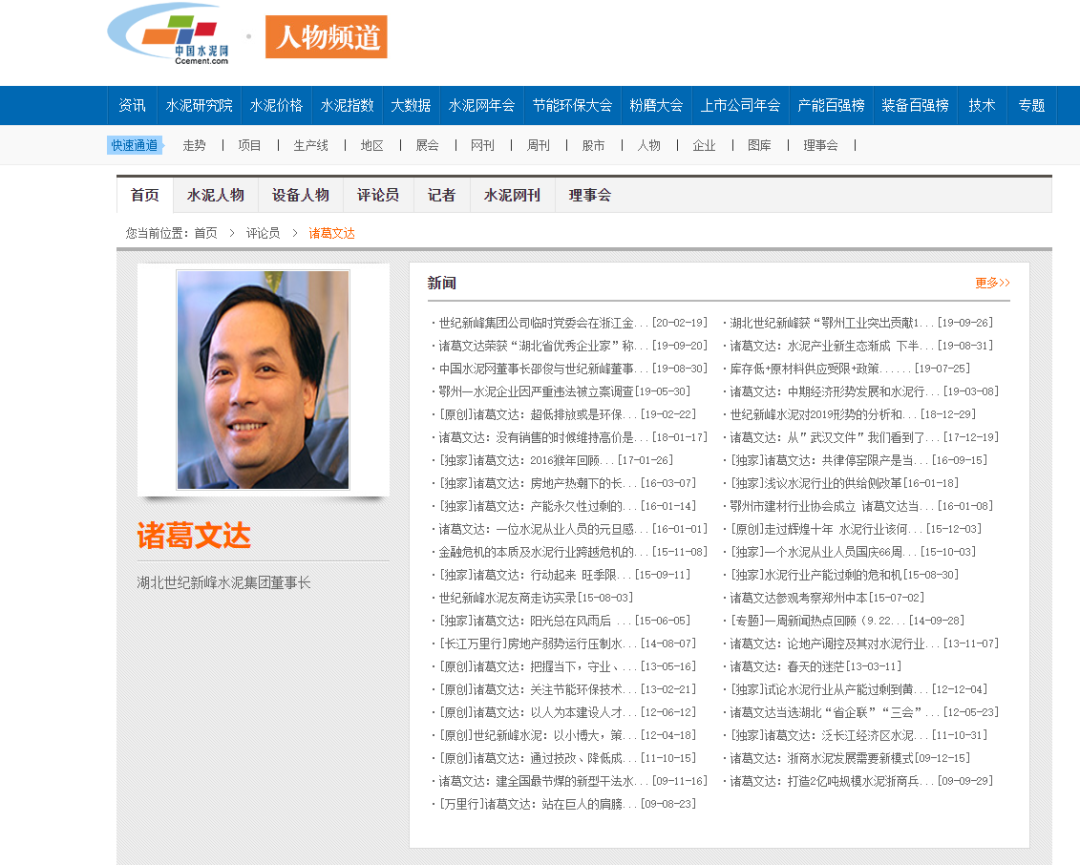The width and height of the screenshot is (1080, 865).
Task: Switch to the 水泥人物 tab
Action: 216,195
